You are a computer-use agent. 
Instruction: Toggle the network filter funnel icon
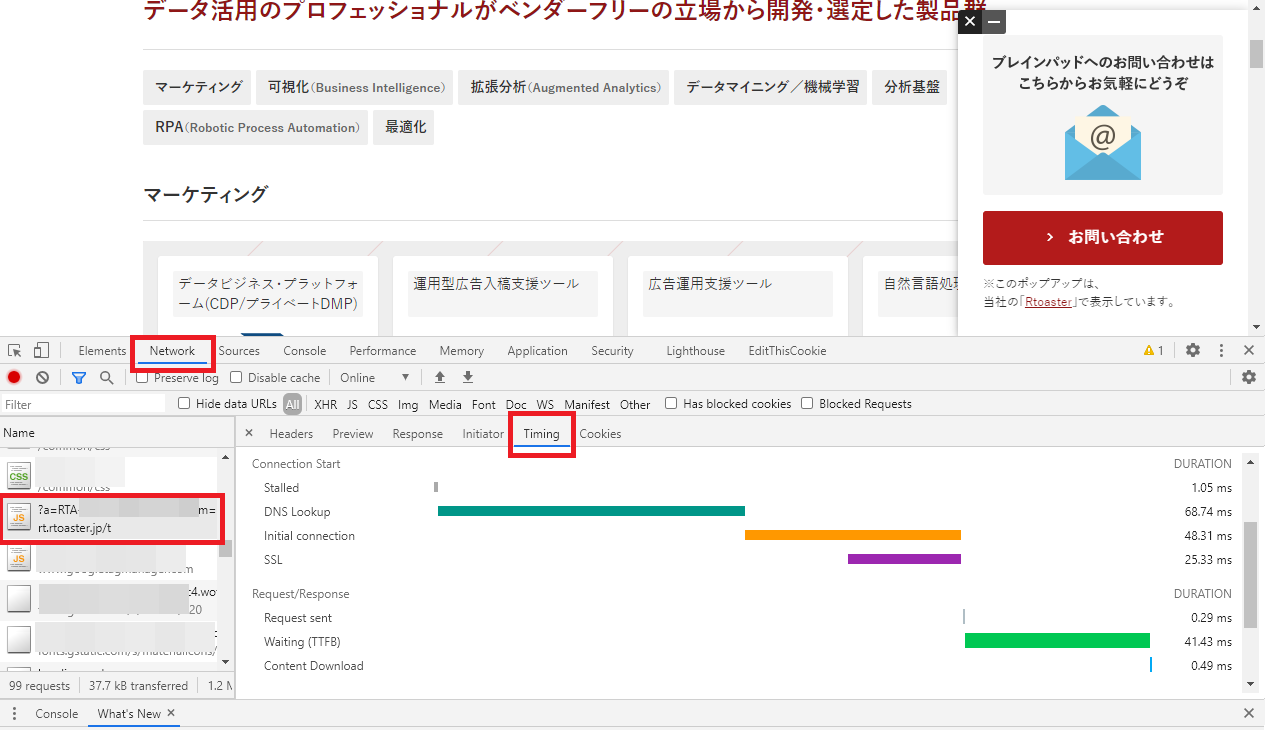(x=79, y=378)
